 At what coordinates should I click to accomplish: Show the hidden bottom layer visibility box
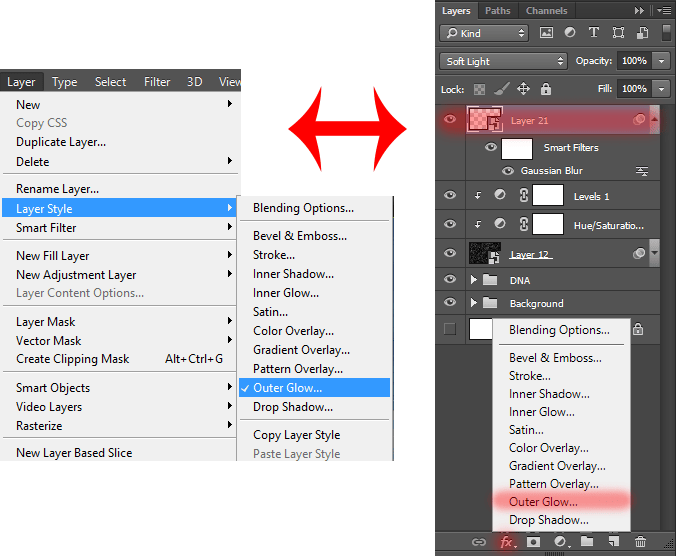pos(450,329)
